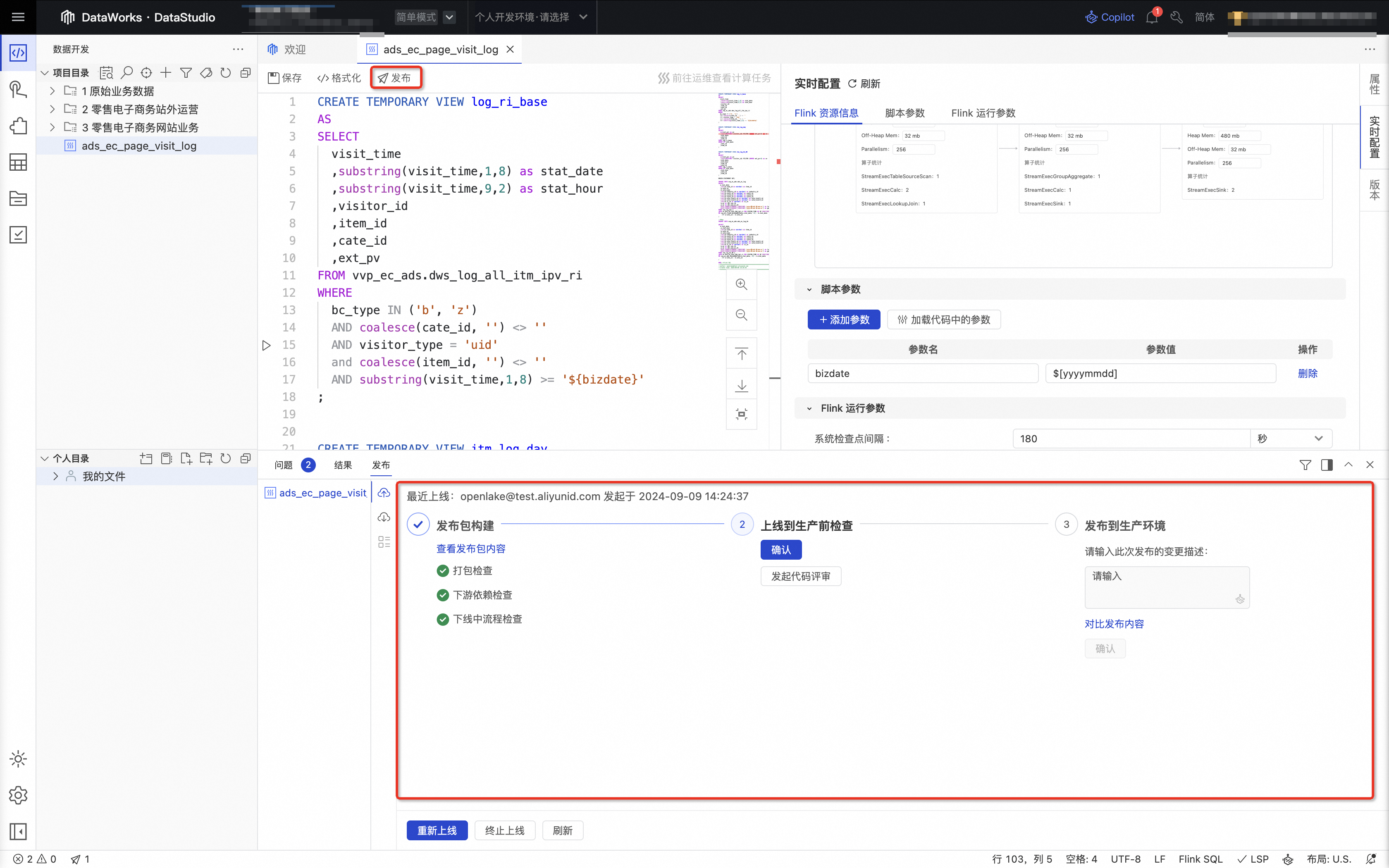Open the checkpoint interval unit dropdown
The height and width of the screenshot is (868, 1389).
point(1291,439)
